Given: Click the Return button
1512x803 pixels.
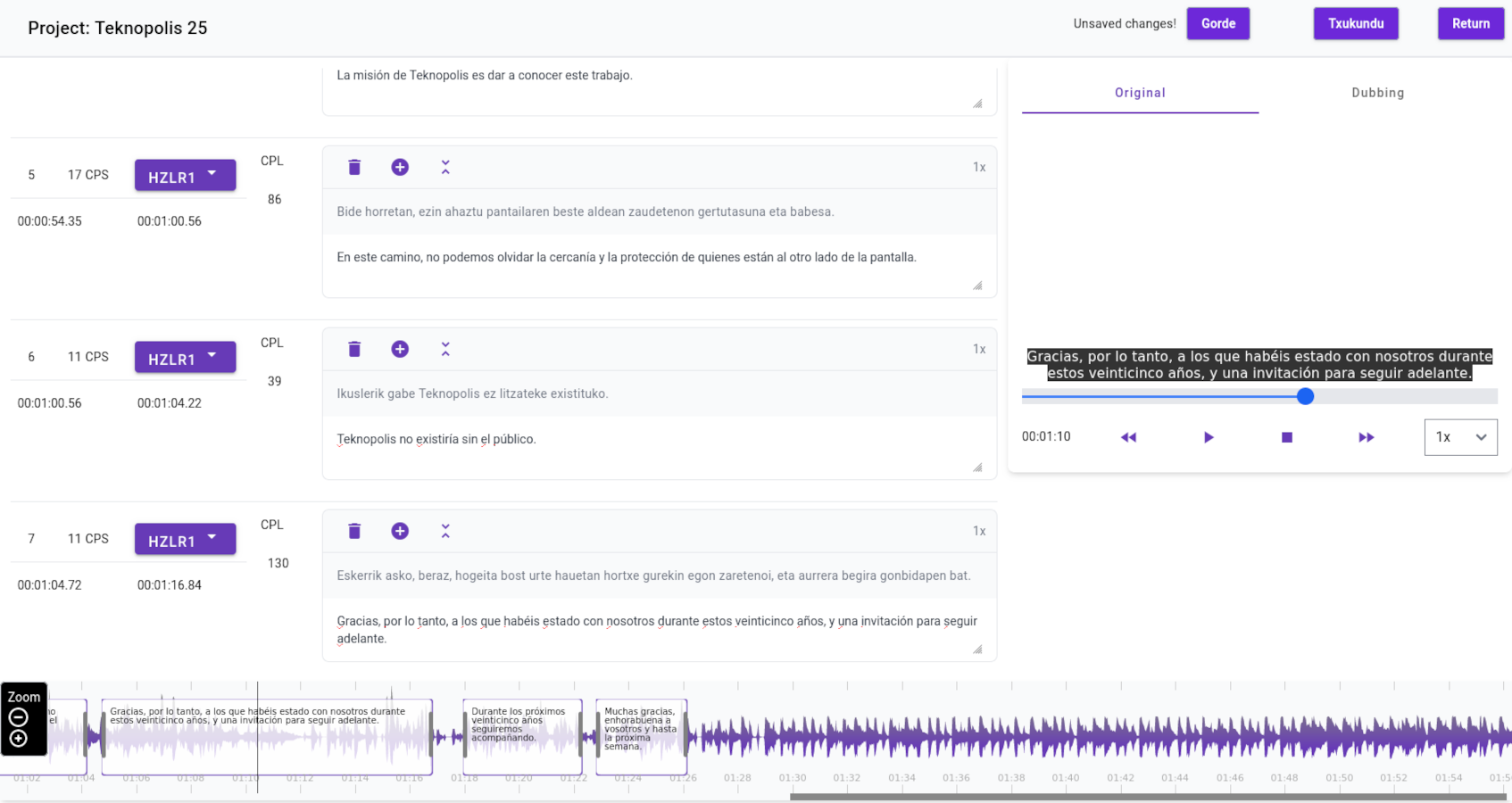Looking at the screenshot, I should coord(1470,24).
